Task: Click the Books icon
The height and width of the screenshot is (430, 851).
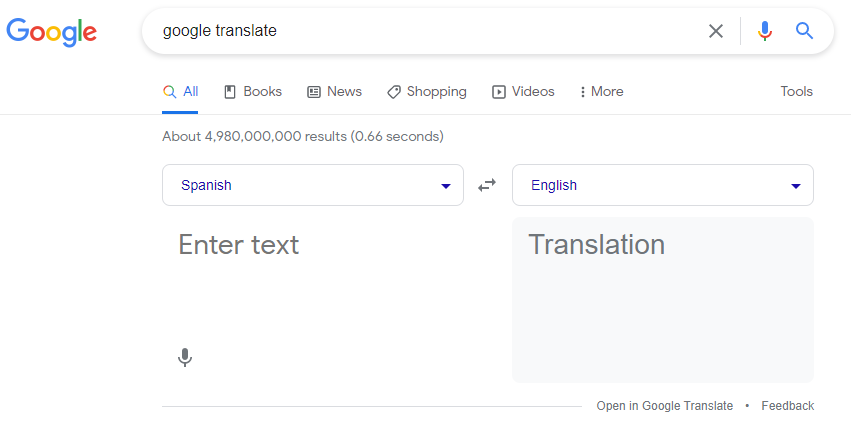Action: click(230, 92)
